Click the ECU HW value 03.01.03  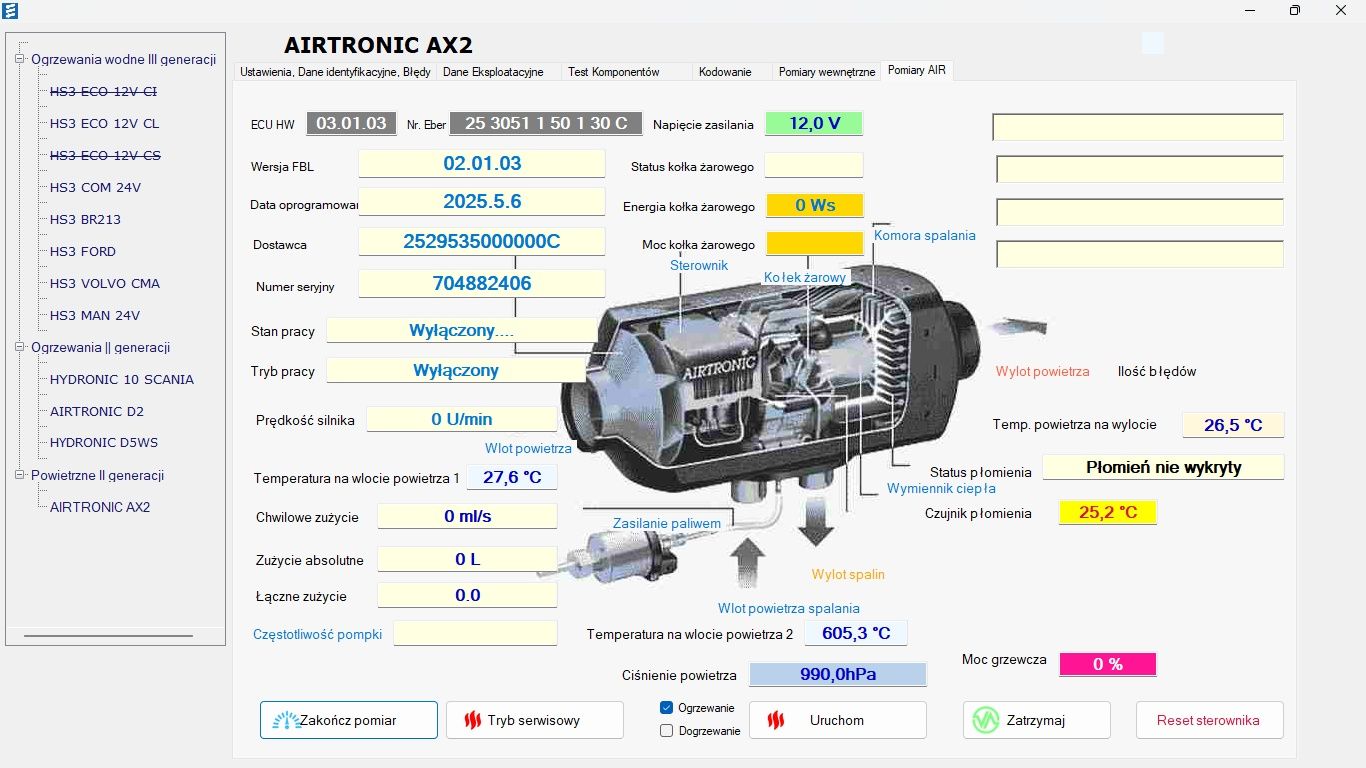[x=351, y=123]
